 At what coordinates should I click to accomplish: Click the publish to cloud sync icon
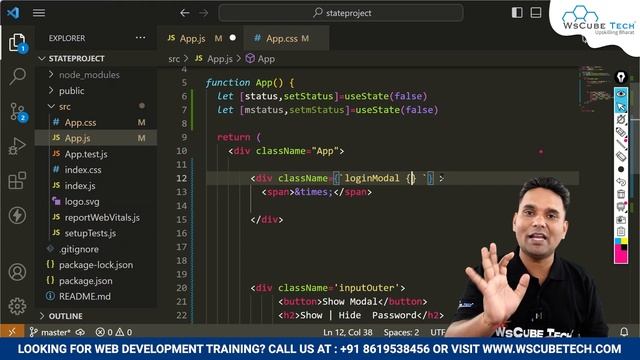pos(80,332)
